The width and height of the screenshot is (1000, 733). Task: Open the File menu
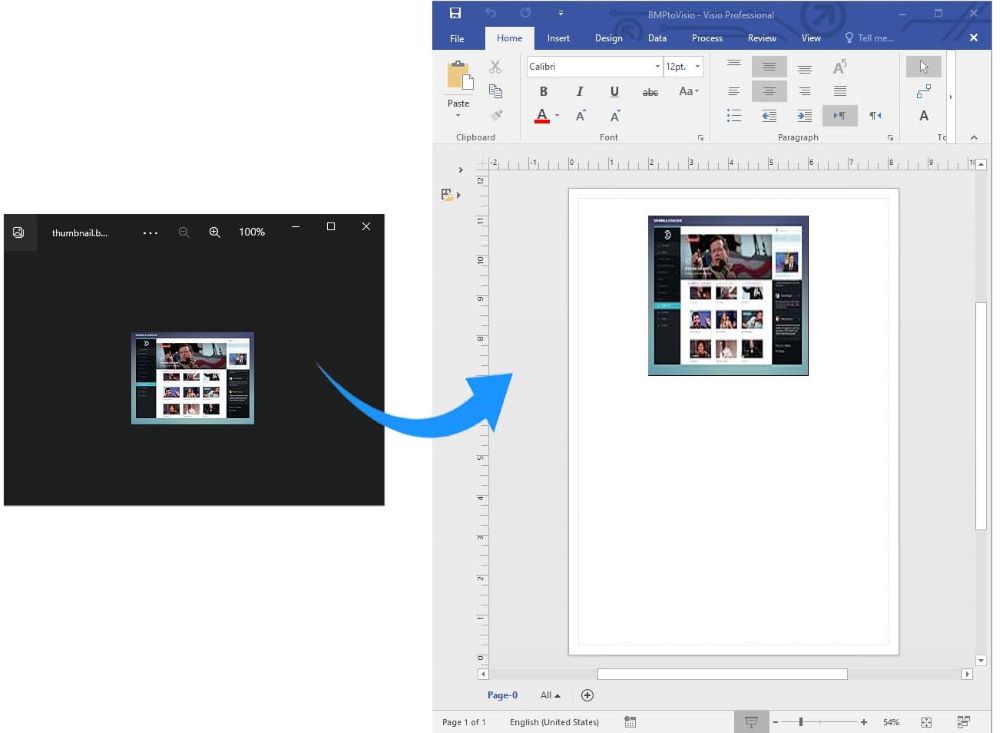tap(457, 38)
